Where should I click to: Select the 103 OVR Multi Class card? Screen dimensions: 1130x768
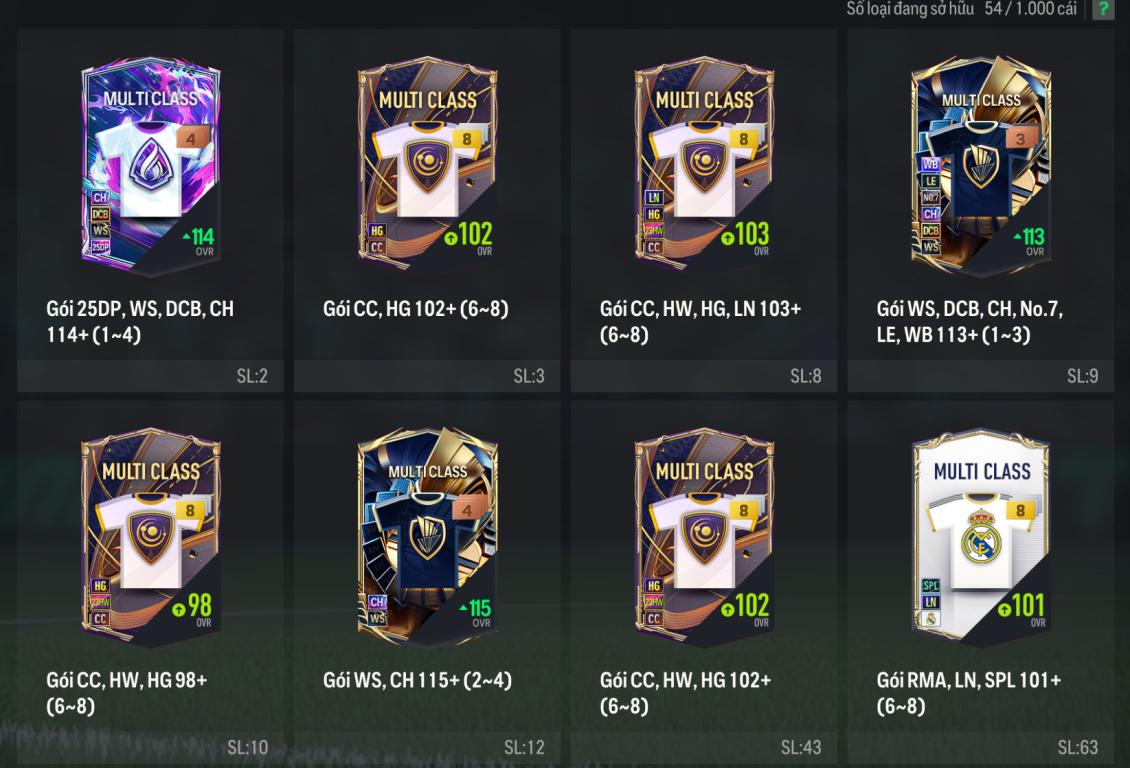pyautogui.click(x=704, y=164)
